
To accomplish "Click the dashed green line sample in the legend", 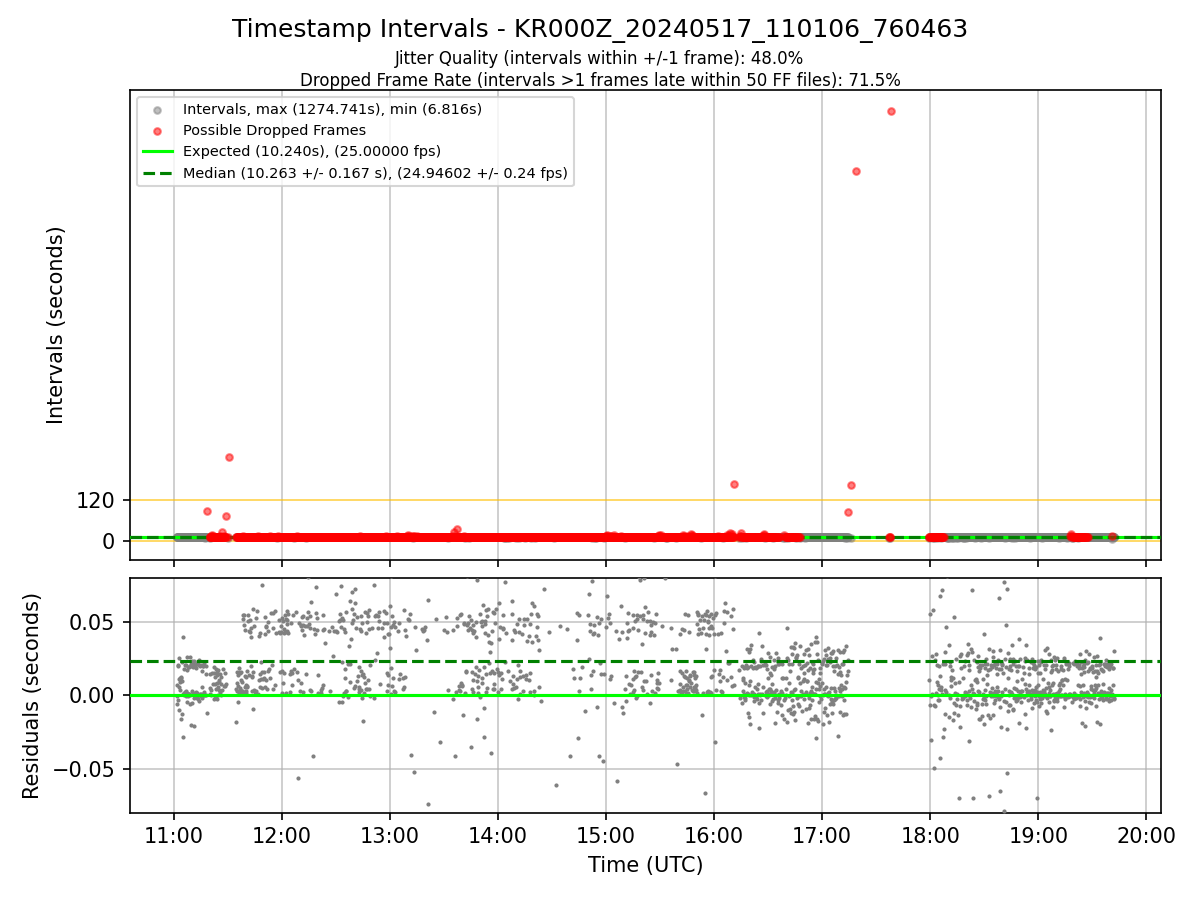I will (157, 173).
